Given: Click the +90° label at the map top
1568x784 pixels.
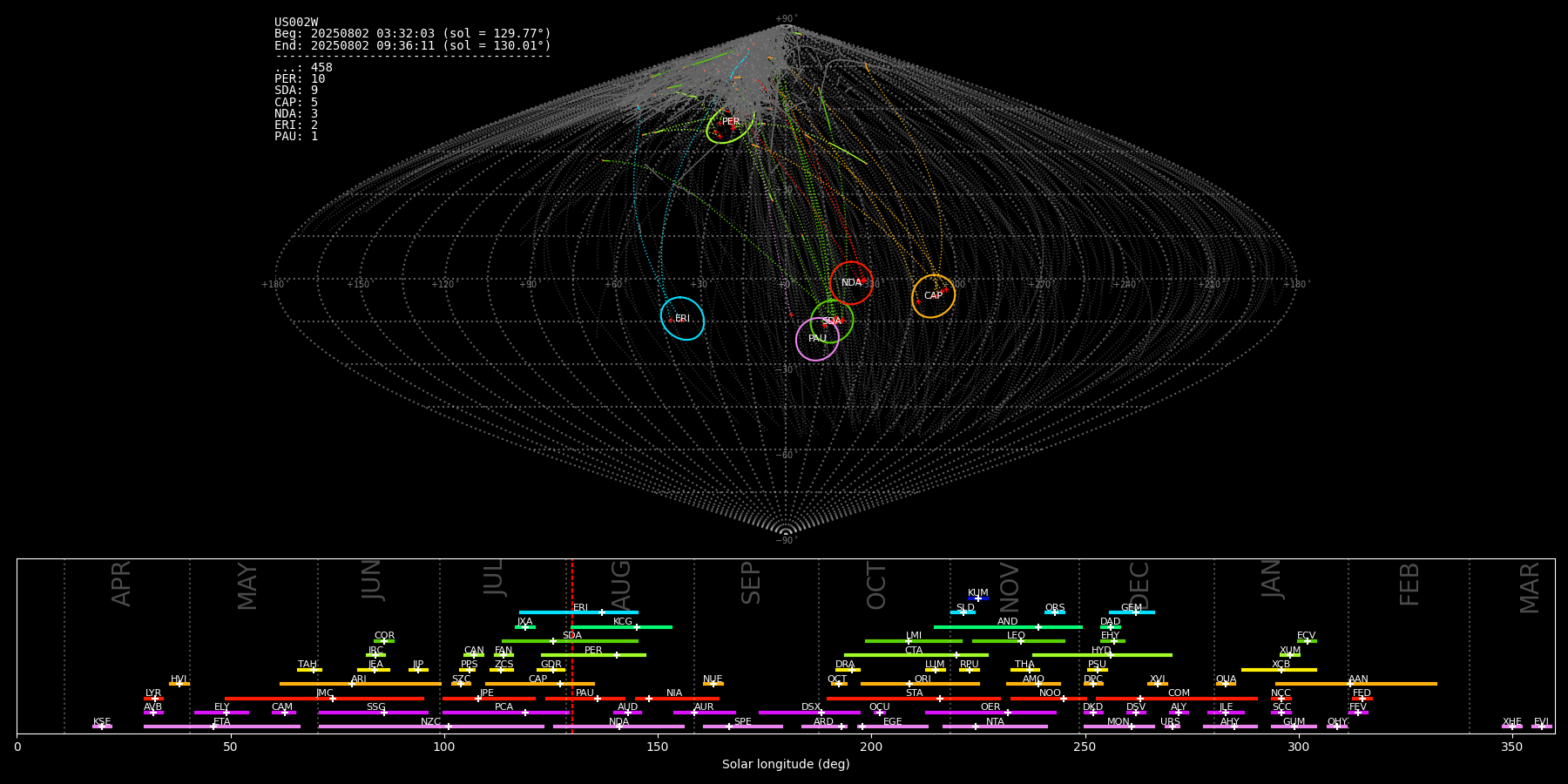Looking at the screenshot, I should (x=786, y=19).
